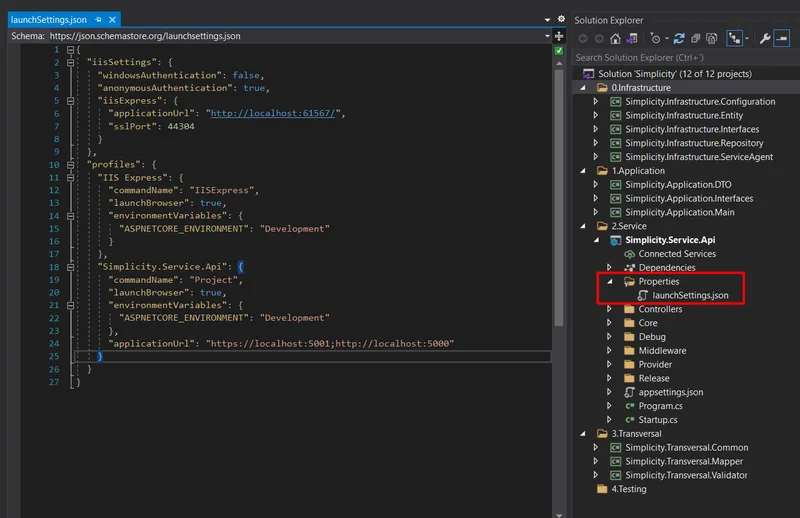Click the Back navigation arrow in Solution Explorer
Screen dimensions: 800x518
click(583, 39)
